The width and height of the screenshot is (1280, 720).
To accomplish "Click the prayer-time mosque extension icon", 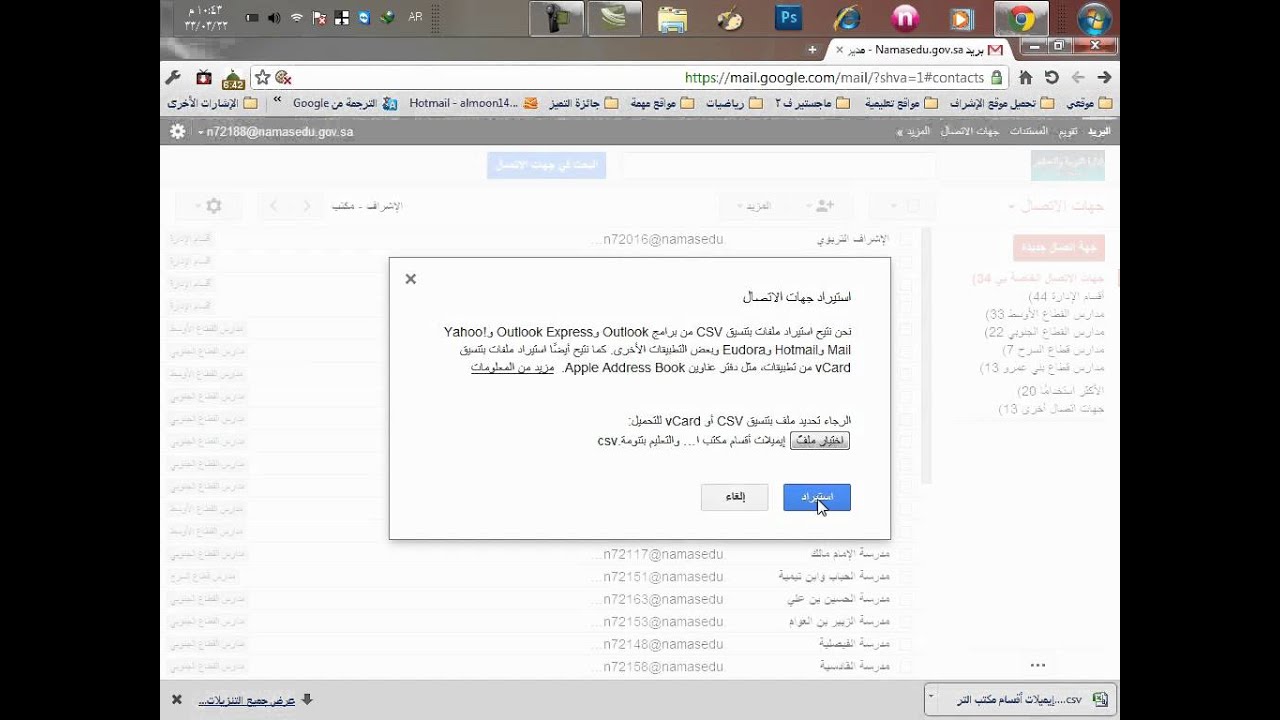I will tap(233, 78).
